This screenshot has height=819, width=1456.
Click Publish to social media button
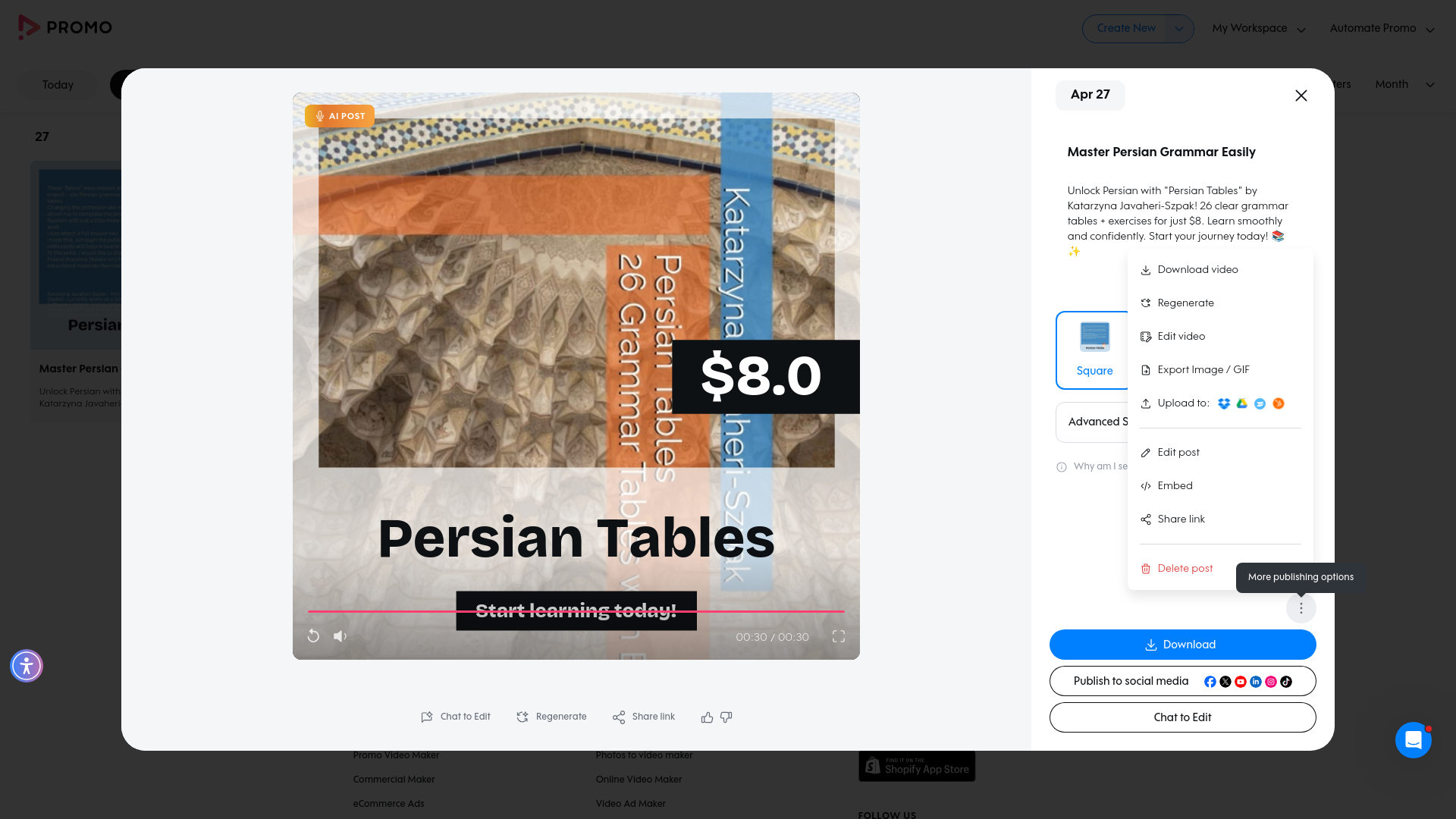point(1182,681)
